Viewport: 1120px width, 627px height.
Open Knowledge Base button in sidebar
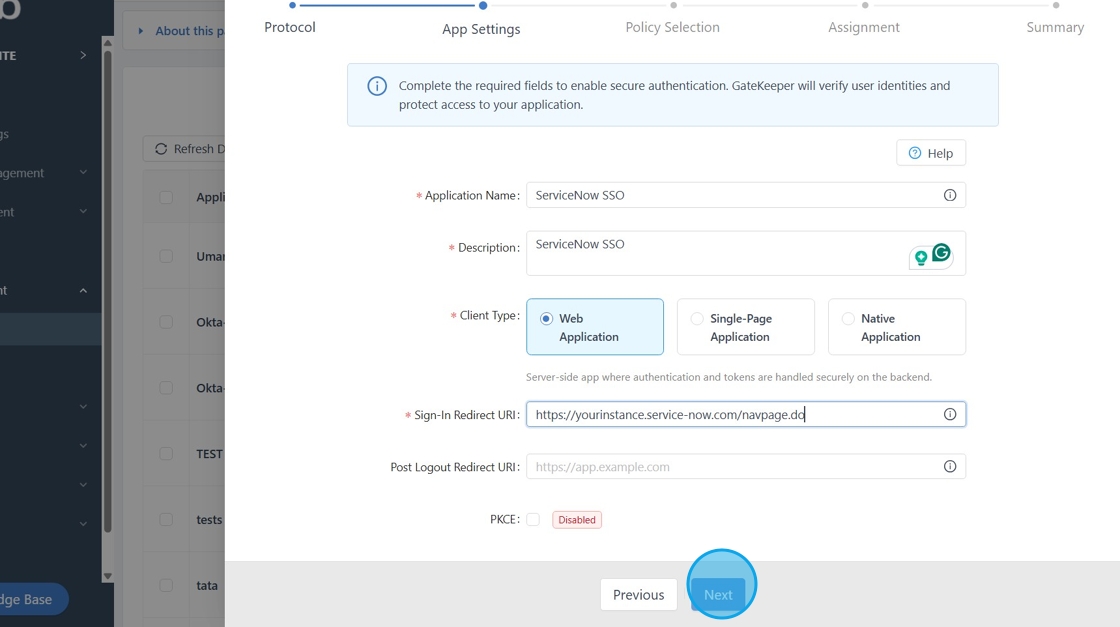pyautogui.click(x=32, y=599)
